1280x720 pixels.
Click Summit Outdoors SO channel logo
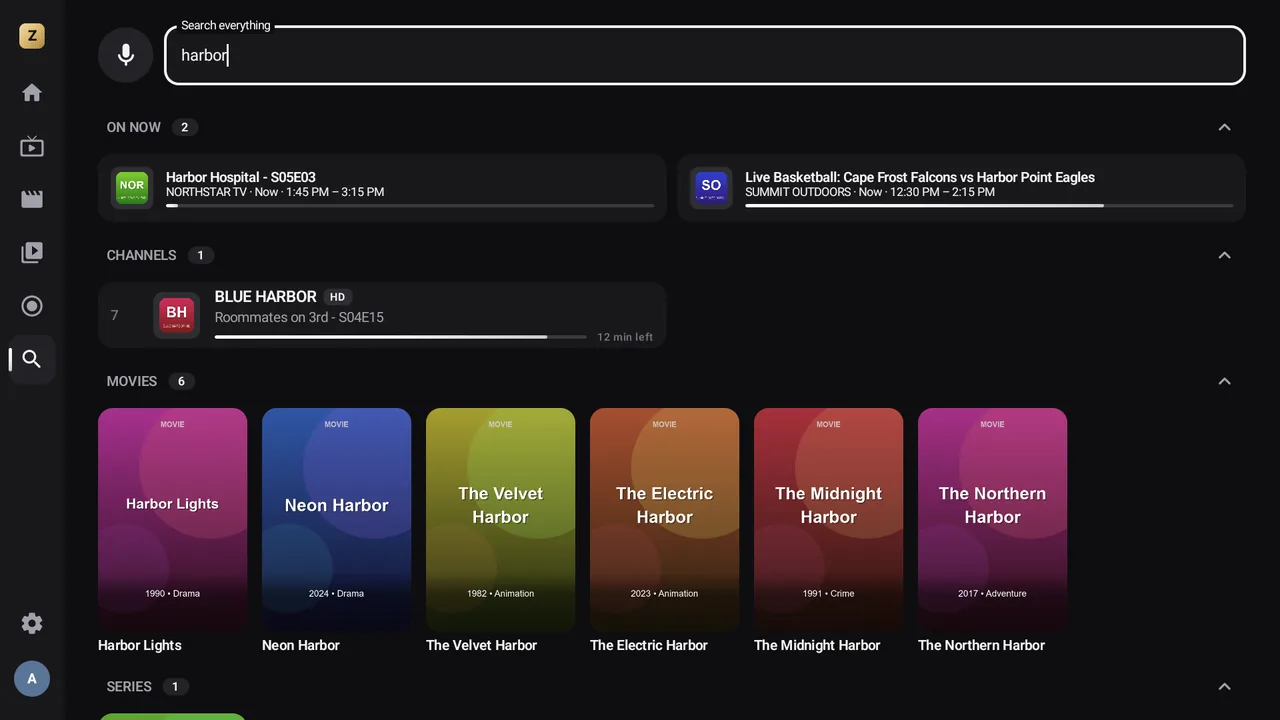pyautogui.click(x=711, y=187)
